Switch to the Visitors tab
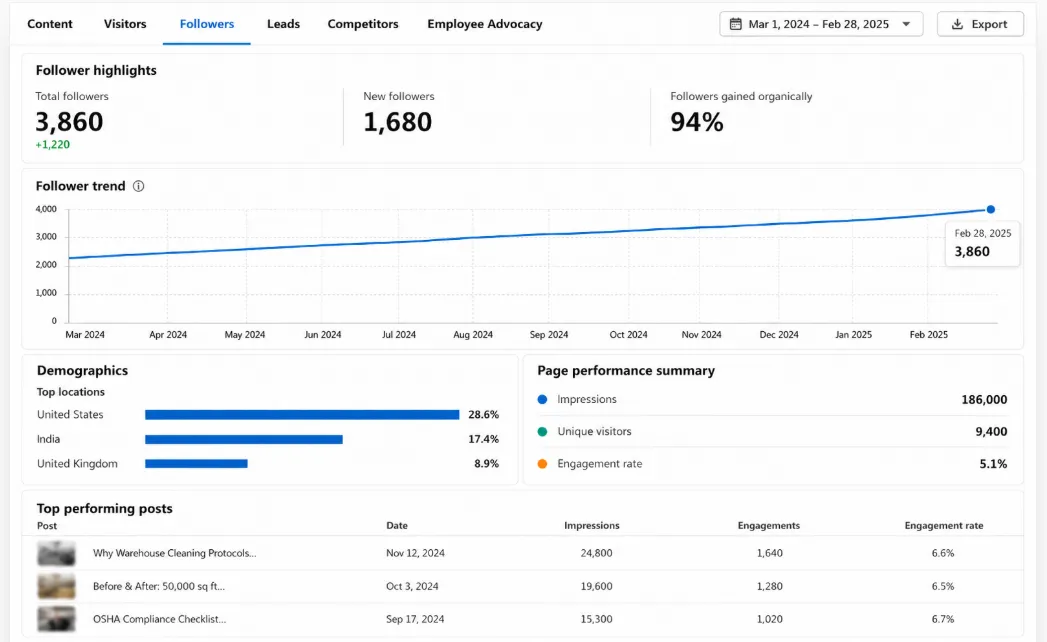The height and width of the screenshot is (642, 1047). click(125, 24)
